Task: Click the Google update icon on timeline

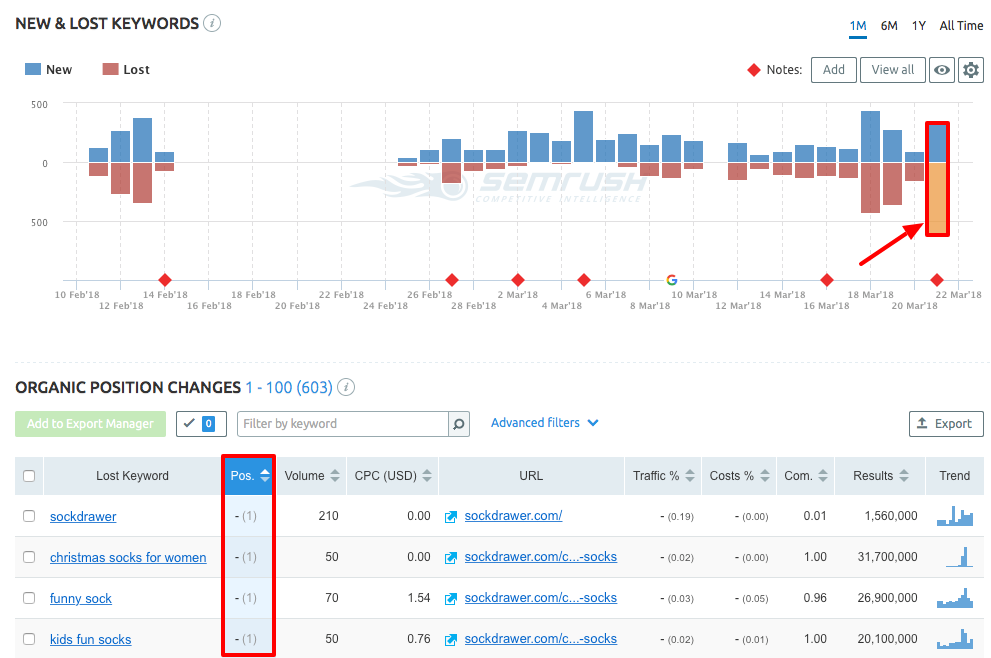Action: tap(672, 279)
